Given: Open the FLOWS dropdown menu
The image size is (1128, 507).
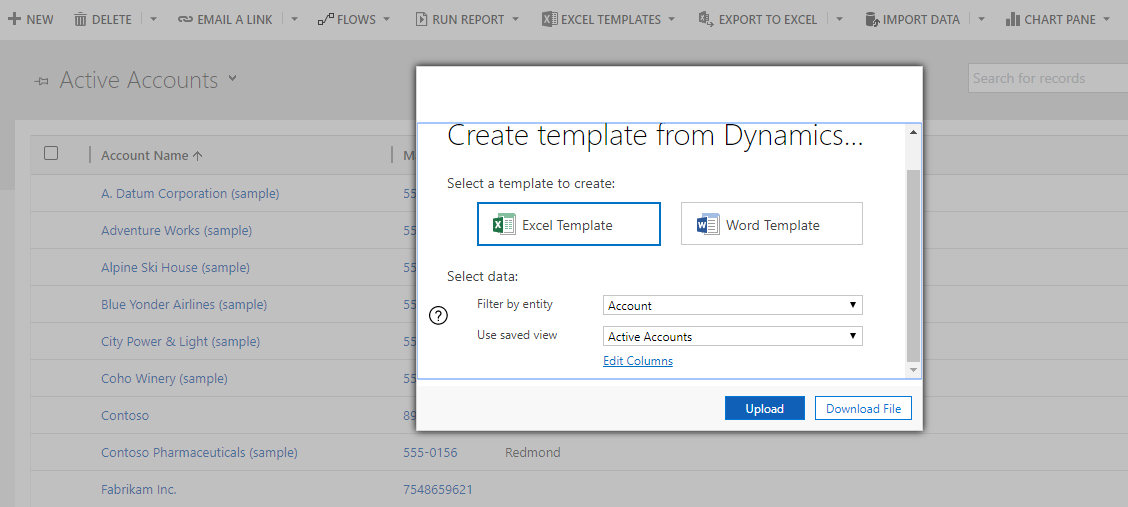Looking at the screenshot, I should click(387, 19).
